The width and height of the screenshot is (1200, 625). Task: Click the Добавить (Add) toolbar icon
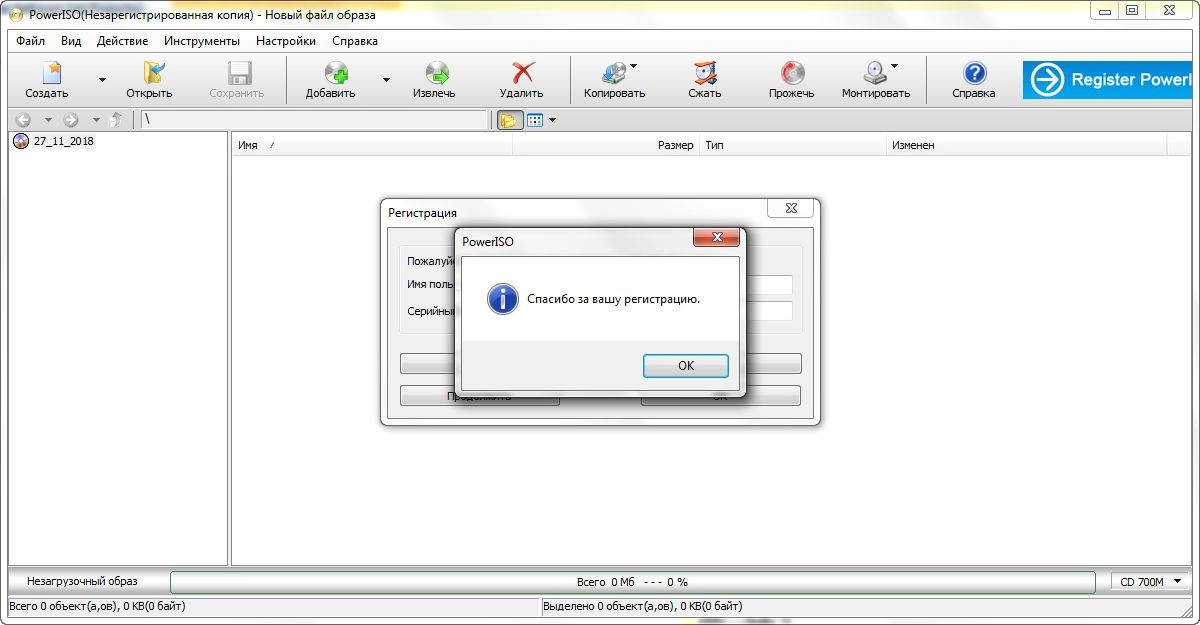click(331, 80)
